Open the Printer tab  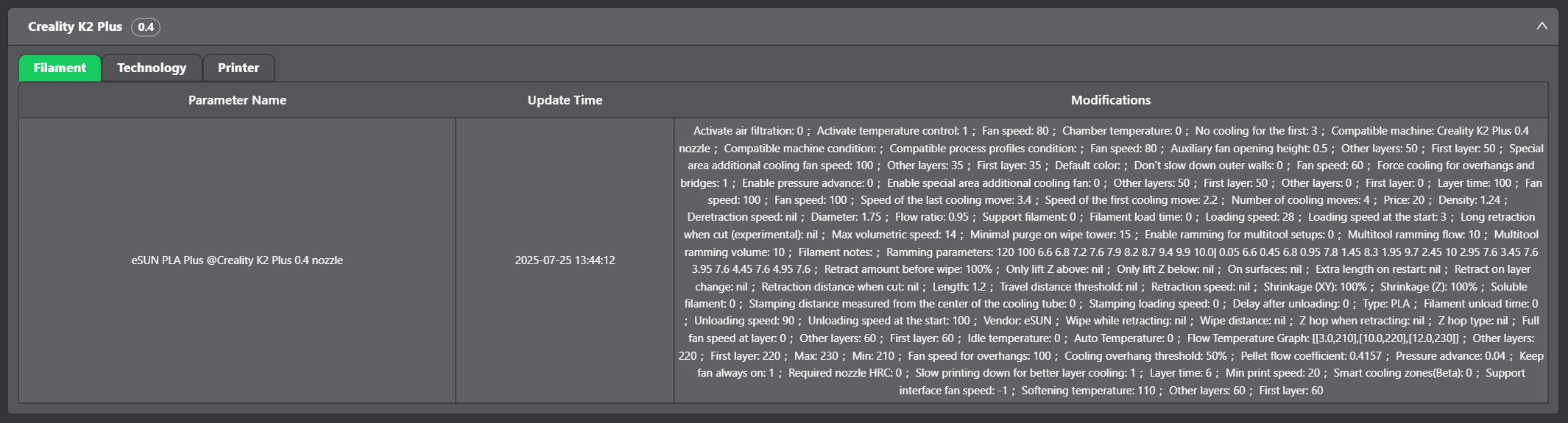[x=239, y=68]
